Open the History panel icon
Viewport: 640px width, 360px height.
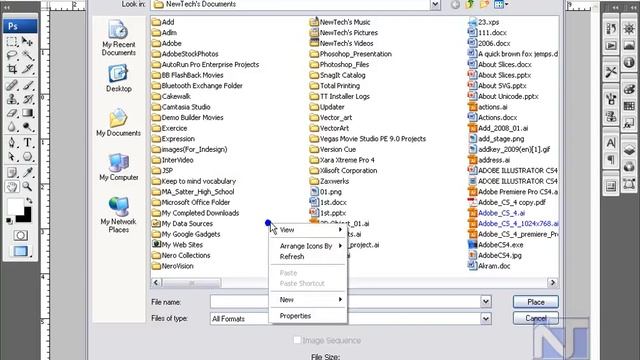tap(611, 29)
